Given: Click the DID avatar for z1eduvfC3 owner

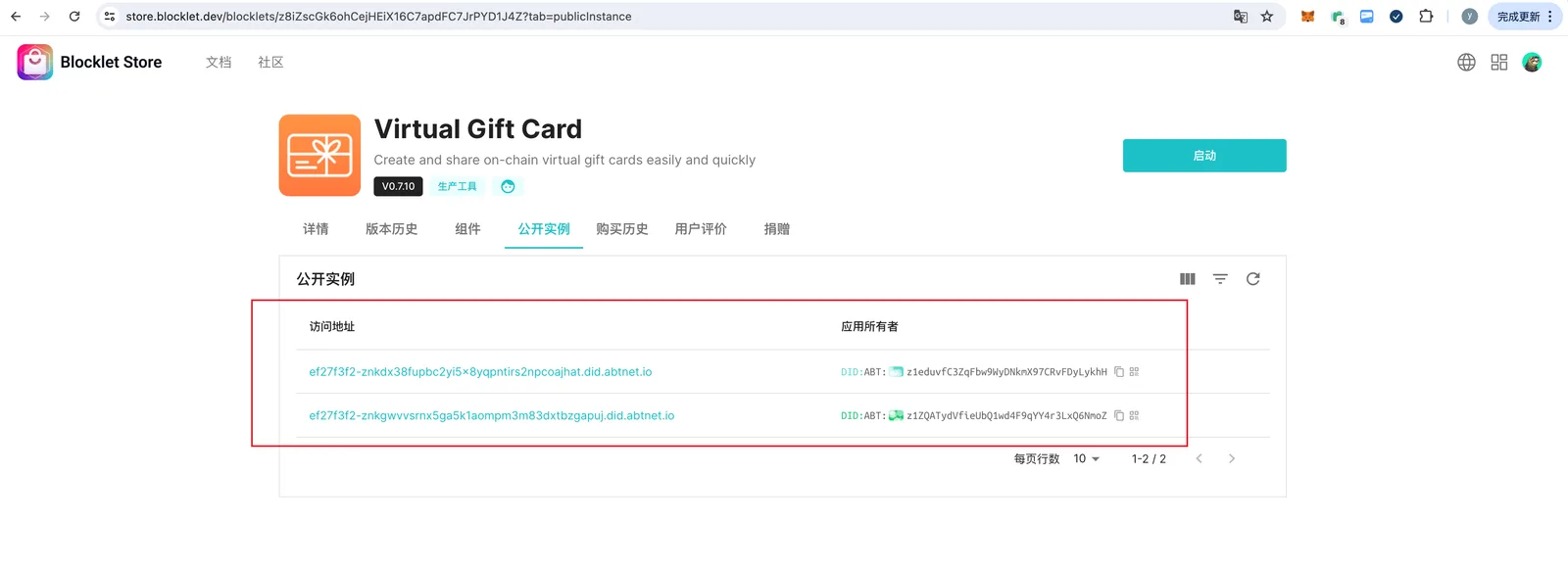Looking at the screenshot, I should [x=896, y=372].
